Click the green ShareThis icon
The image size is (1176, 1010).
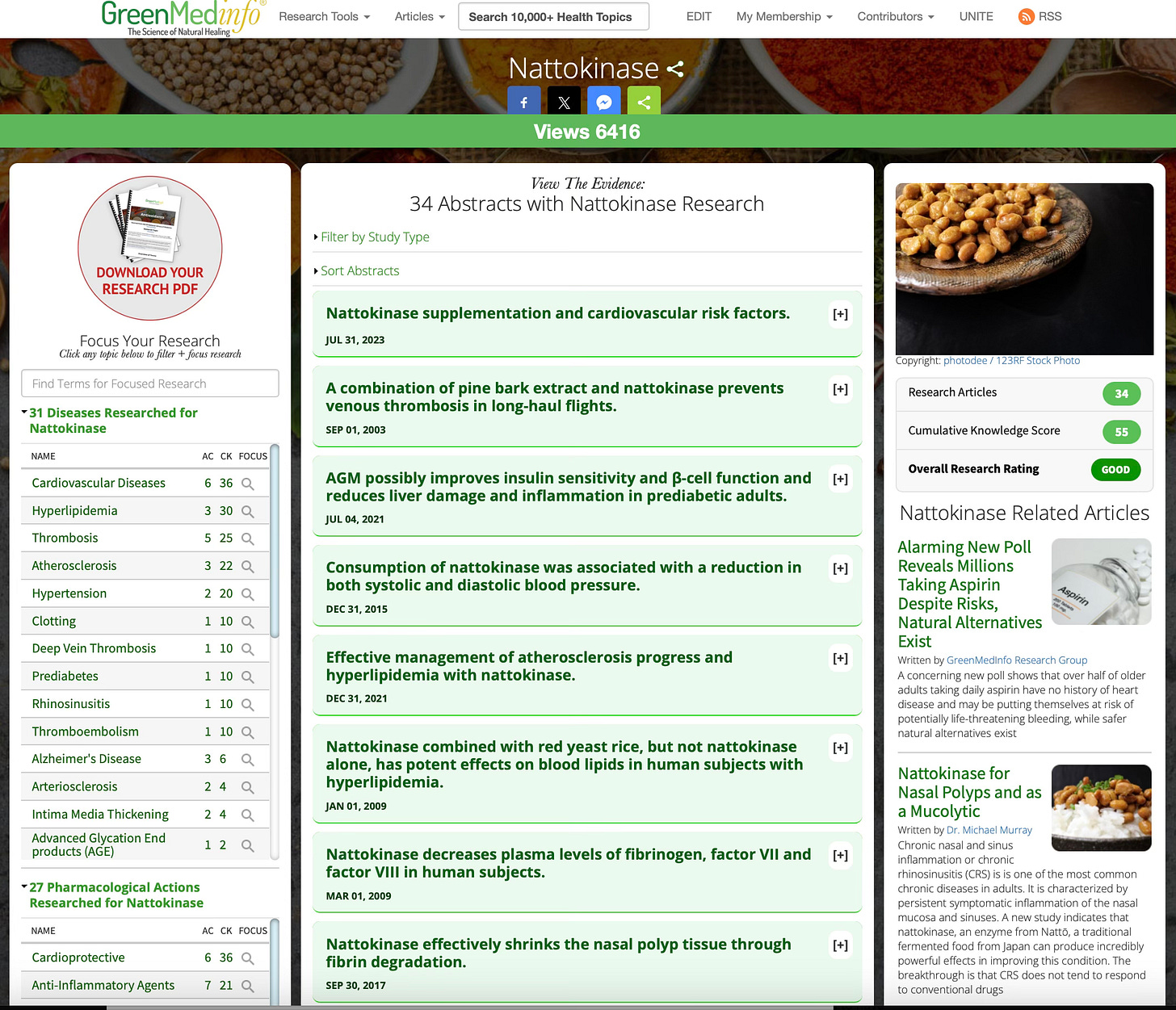(644, 103)
